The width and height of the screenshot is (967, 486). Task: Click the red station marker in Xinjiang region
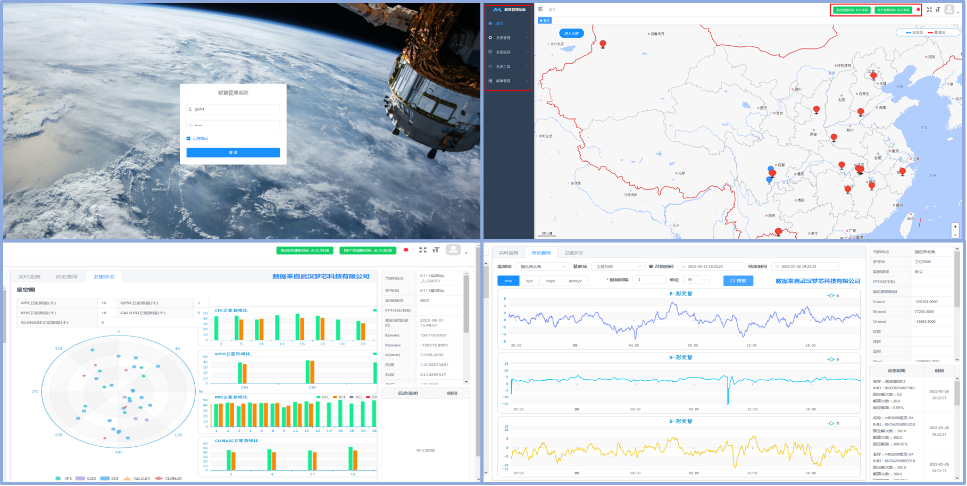(603, 44)
